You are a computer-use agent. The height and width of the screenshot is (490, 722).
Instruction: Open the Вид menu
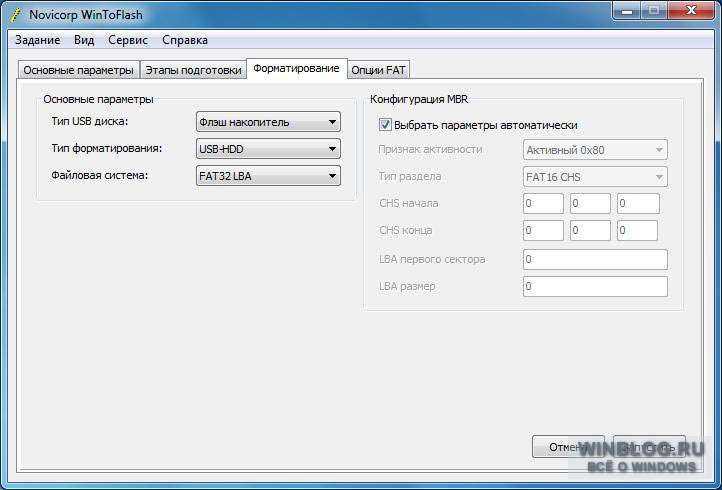tap(84, 40)
